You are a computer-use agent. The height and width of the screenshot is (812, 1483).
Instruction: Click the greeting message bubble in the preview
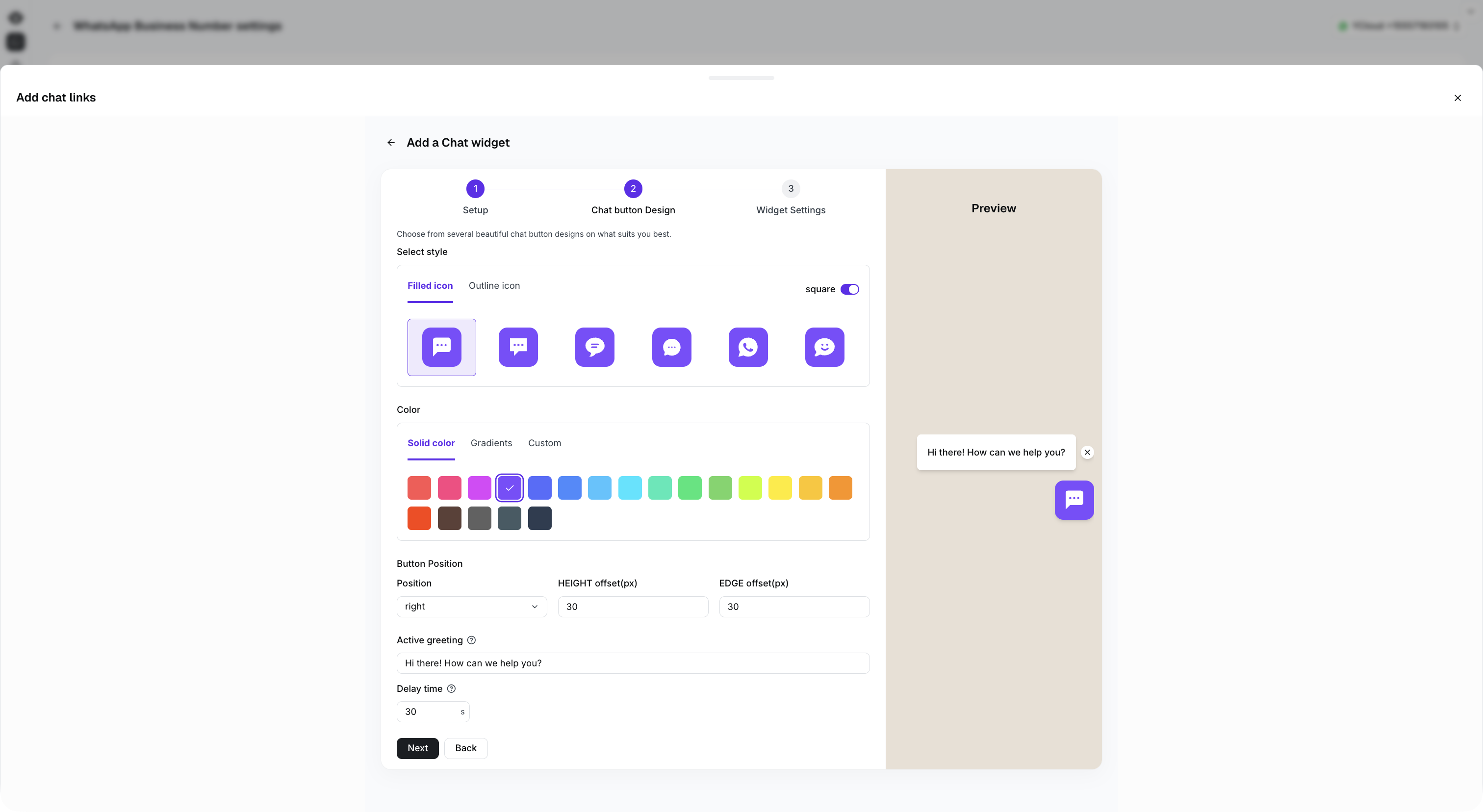pos(996,452)
